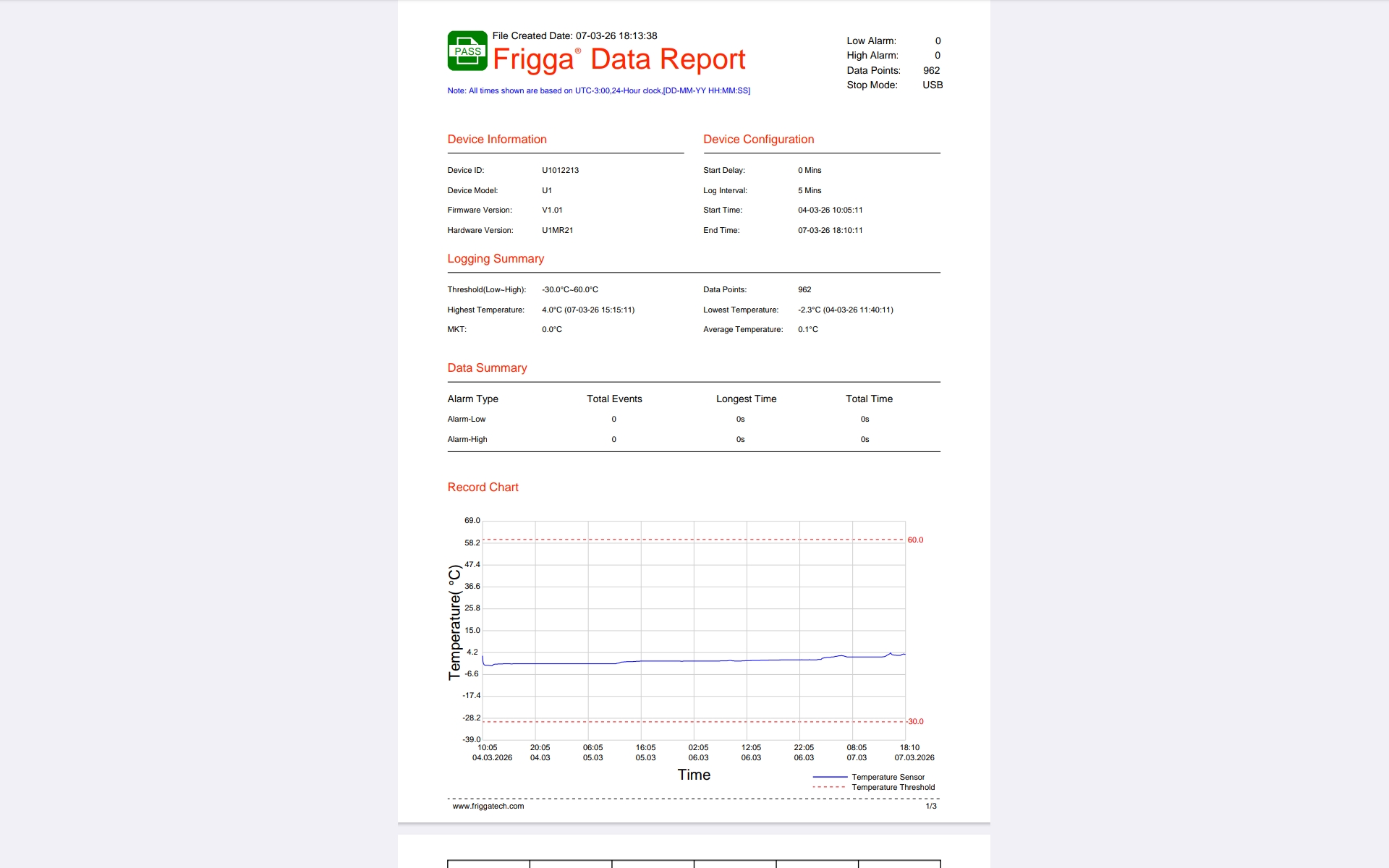This screenshot has height=868, width=1389.
Task: Click the Device Configuration section heading
Action: coord(758,140)
